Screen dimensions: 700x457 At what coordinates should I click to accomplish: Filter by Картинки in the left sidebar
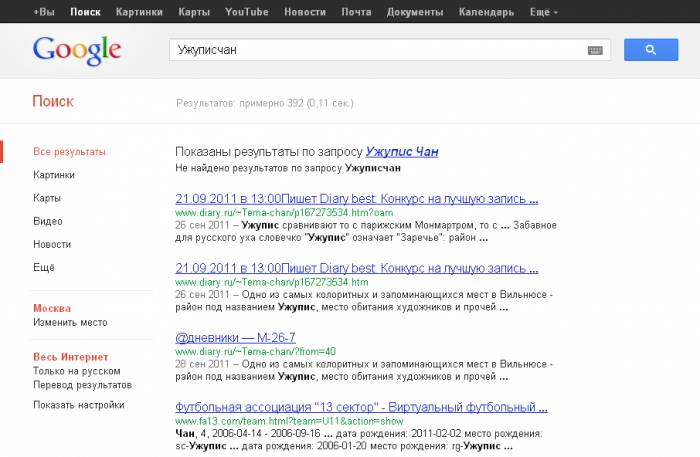(54, 175)
